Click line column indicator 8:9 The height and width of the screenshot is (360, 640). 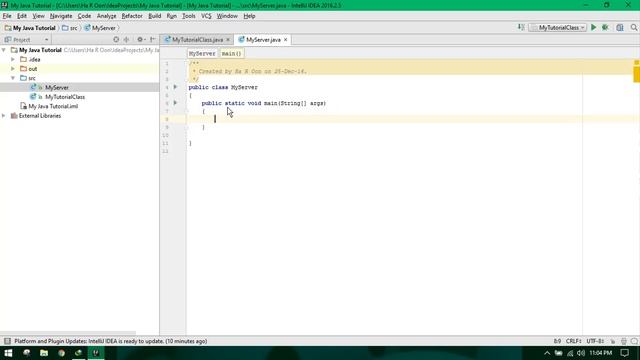coord(557,341)
